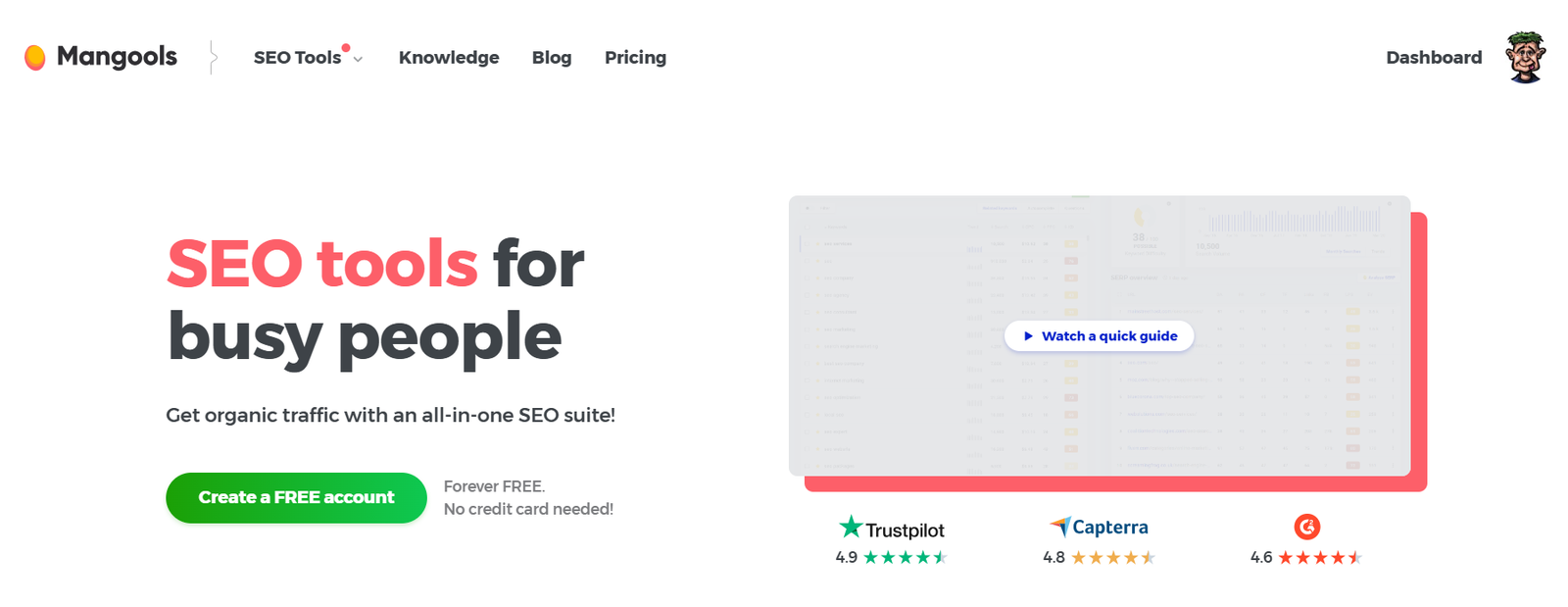Click the red G2 logo icon
Image resolution: width=1568 pixels, height=607 pixels.
coord(1306,528)
